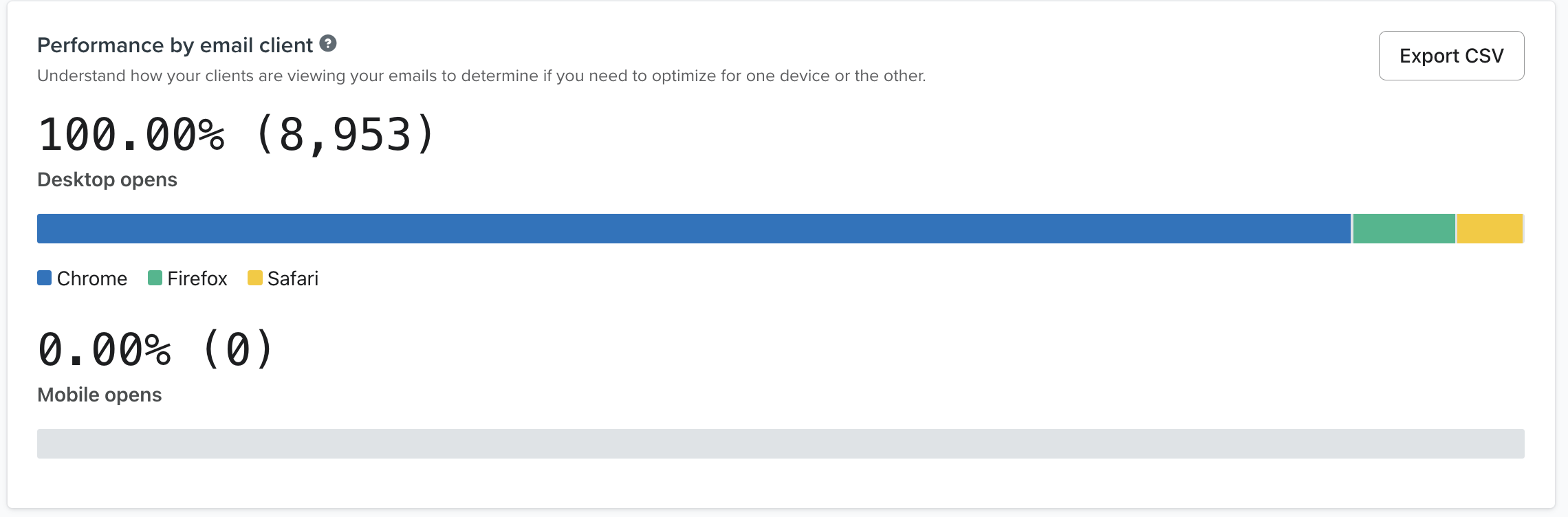Viewport: 1568px width, 517px height.
Task: Click the desktop opens stacked progress bar
Action: [780, 228]
